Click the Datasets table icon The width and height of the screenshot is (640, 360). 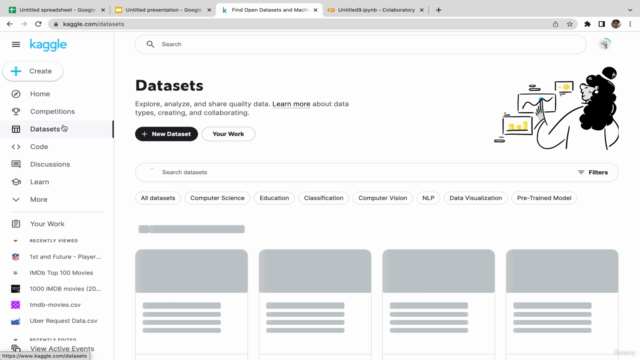pos(16,129)
